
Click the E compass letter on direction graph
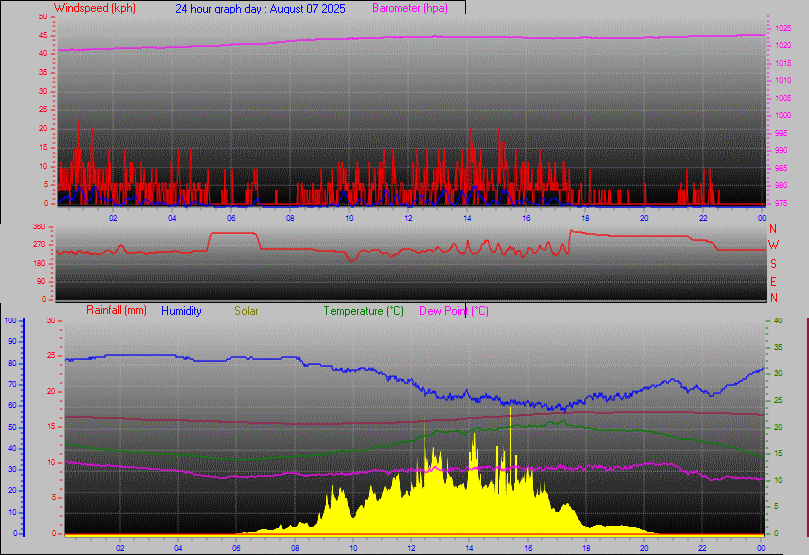coord(773,282)
